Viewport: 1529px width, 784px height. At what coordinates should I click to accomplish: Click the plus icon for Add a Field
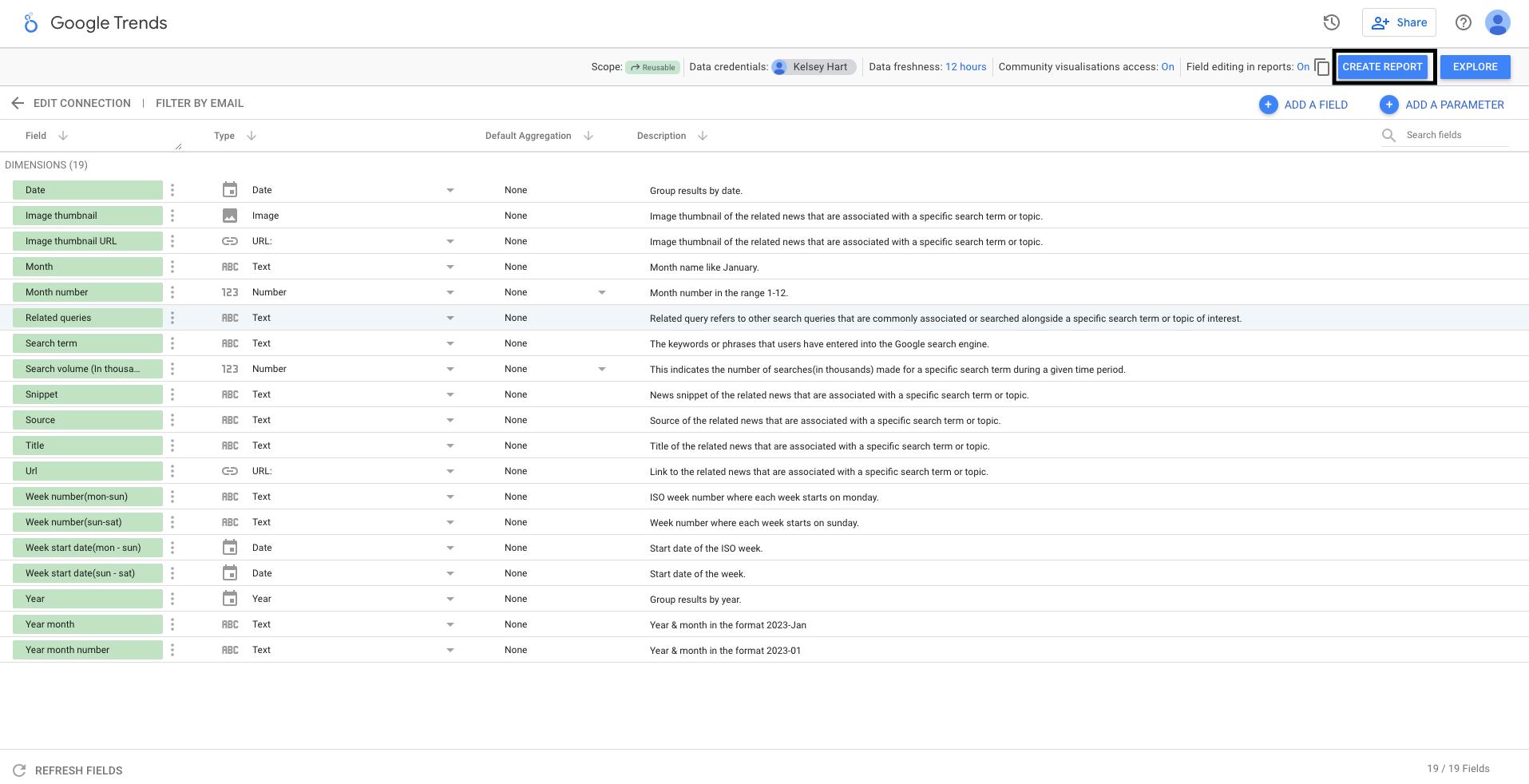click(1268, 105)
